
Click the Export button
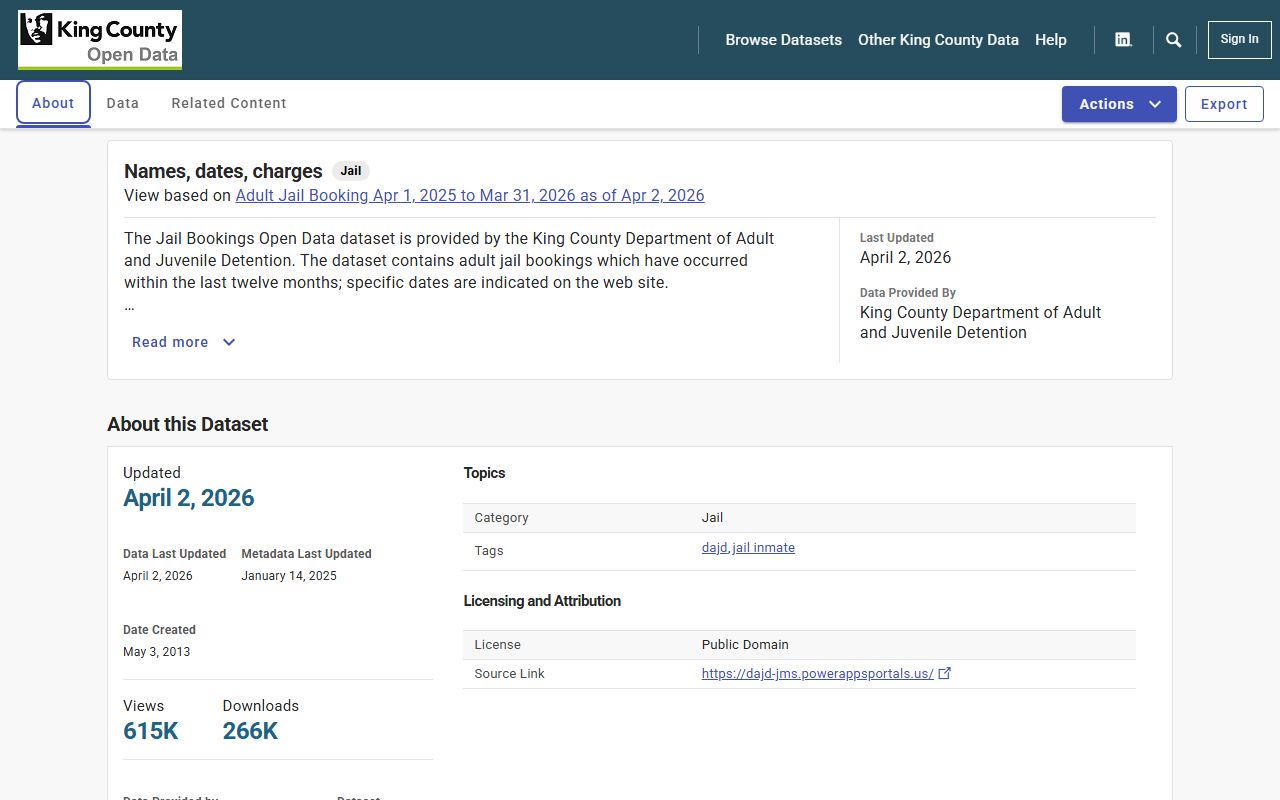(x=1224, y=104)
